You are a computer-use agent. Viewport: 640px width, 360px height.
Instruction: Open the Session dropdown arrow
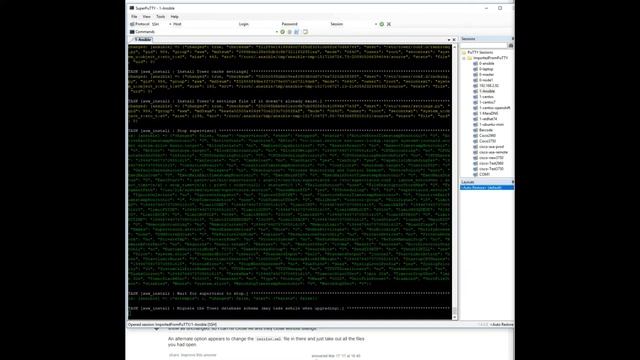point(376,24)
